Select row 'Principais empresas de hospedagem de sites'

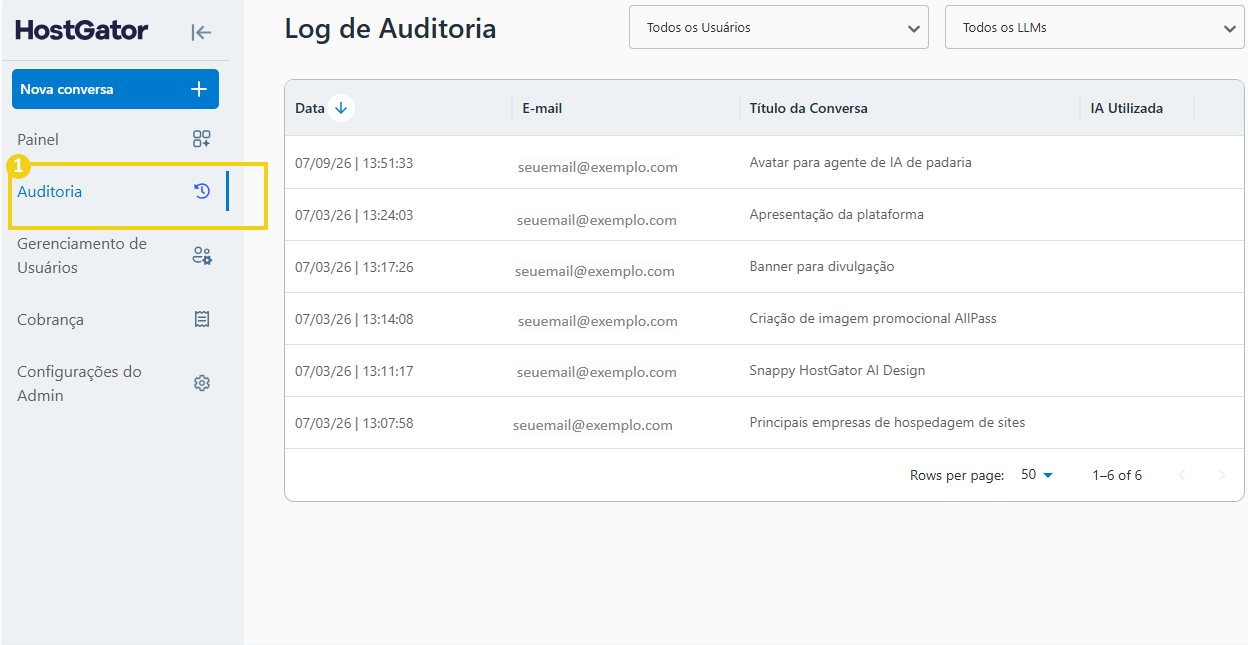[x=766, y=422]
